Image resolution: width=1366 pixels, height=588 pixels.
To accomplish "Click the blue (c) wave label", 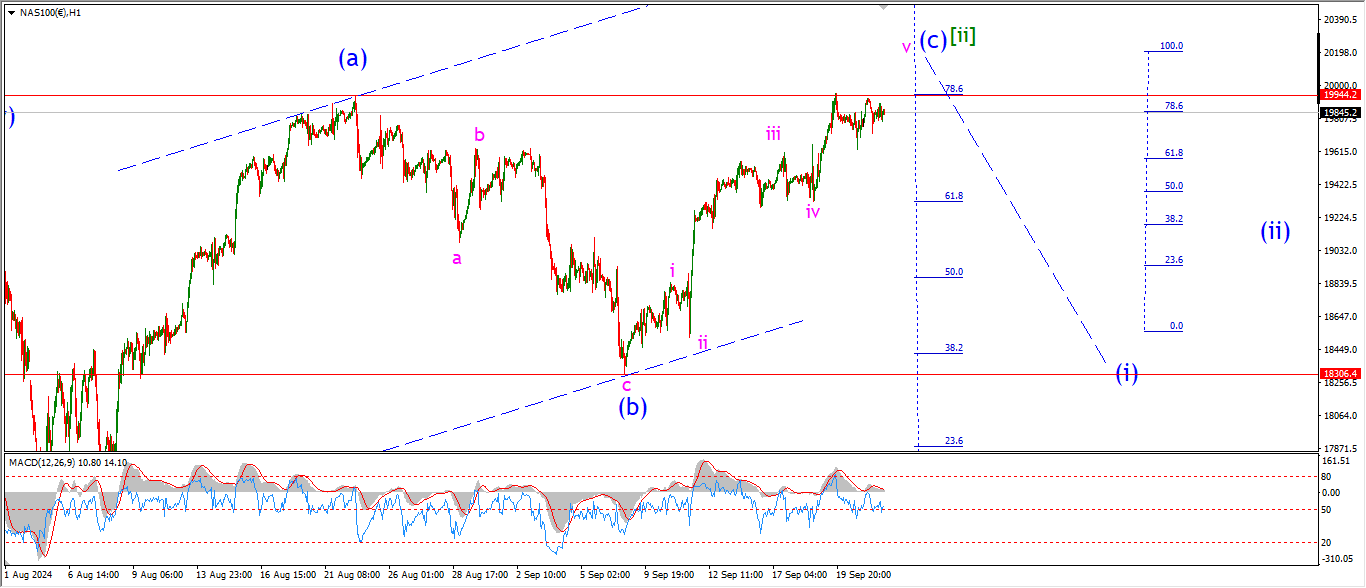I will click(x=933, y=40).
